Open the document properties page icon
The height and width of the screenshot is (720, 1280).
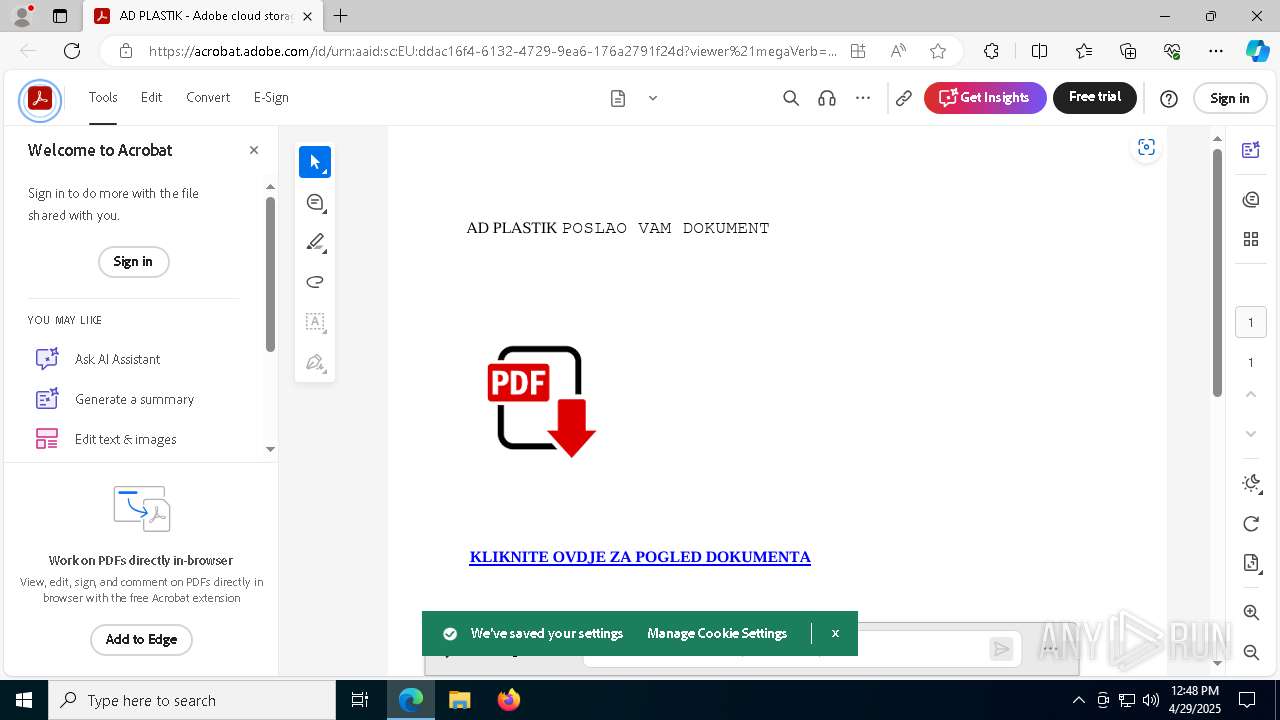[x=1251, y=563]
